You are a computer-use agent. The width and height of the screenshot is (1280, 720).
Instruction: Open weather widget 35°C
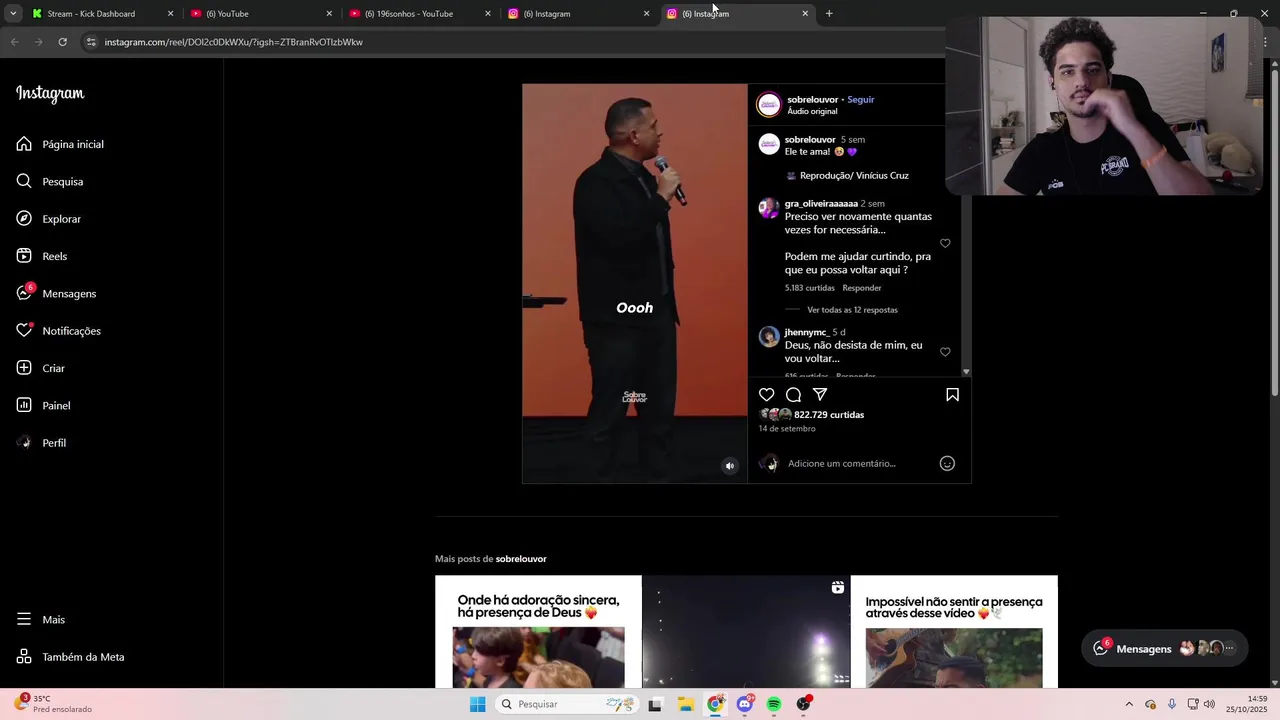pyautogui.click(x=55, y=704)
